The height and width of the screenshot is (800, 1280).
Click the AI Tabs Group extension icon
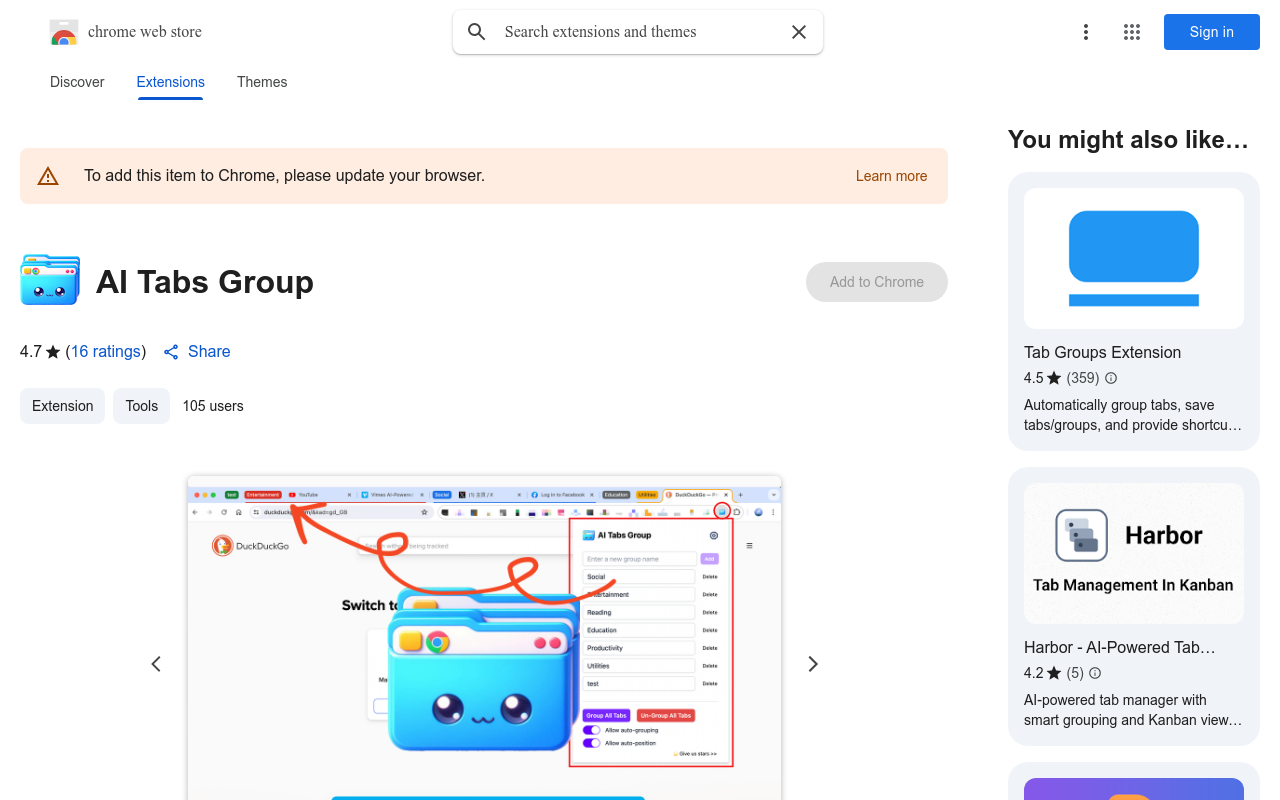pyautogui.click(x=49, y=281)
